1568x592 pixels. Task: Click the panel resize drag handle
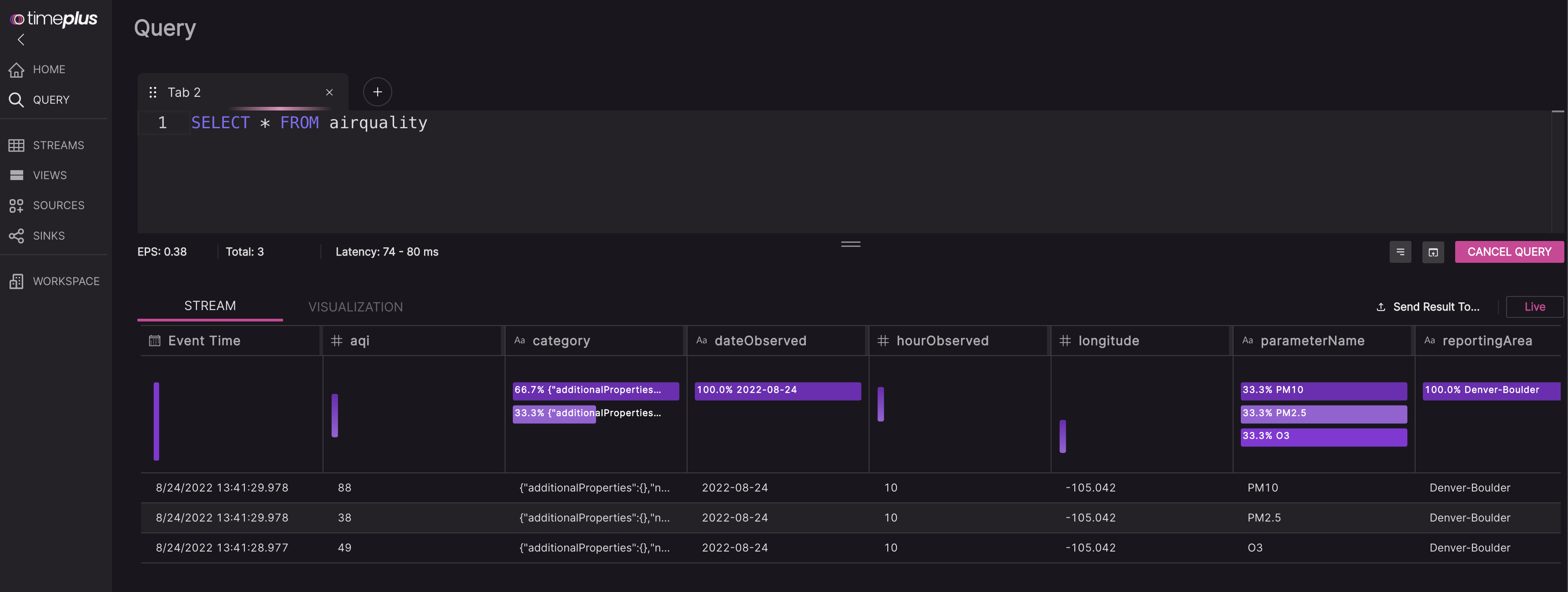tap(850, 244)
